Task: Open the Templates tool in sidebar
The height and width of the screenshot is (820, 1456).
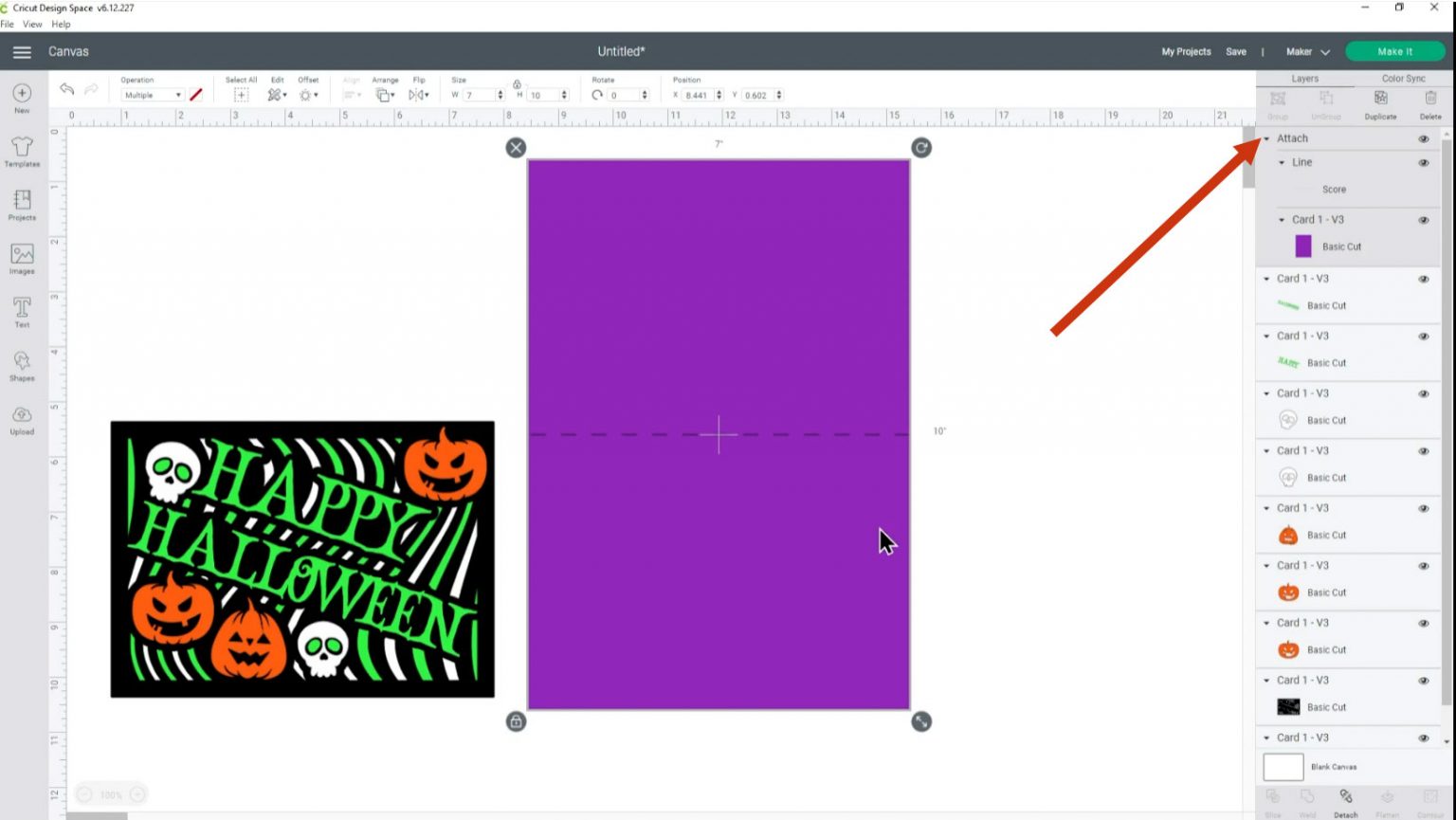Action: point(22,151)
